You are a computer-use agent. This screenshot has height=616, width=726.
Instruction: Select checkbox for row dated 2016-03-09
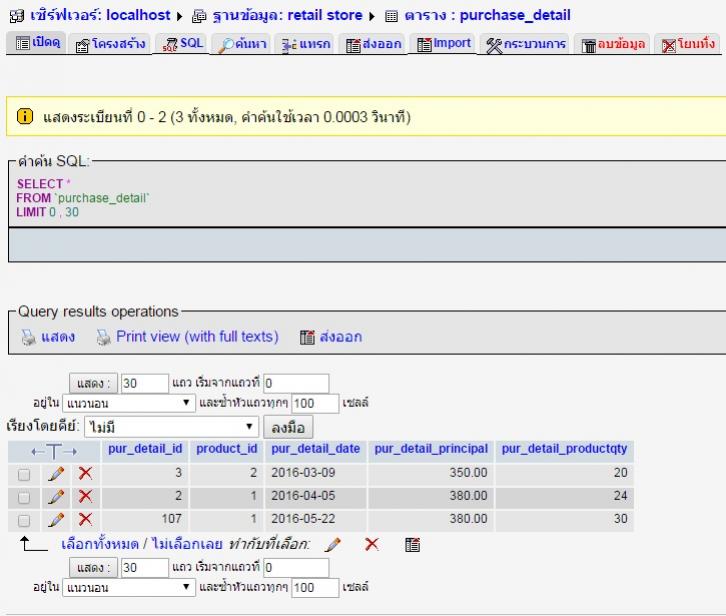[24, 475]
